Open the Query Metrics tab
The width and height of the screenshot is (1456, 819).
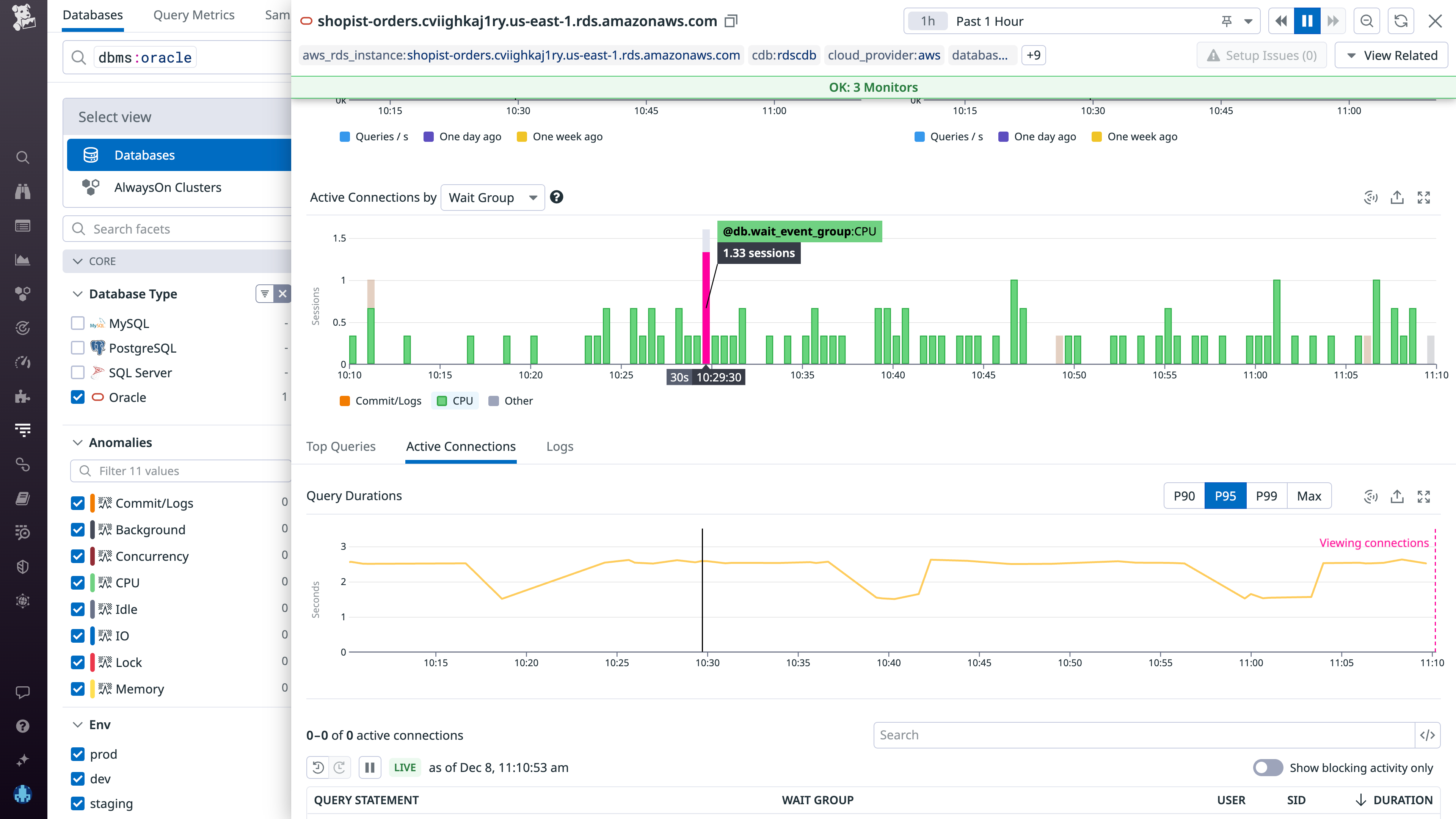click(x=193, y=15)
